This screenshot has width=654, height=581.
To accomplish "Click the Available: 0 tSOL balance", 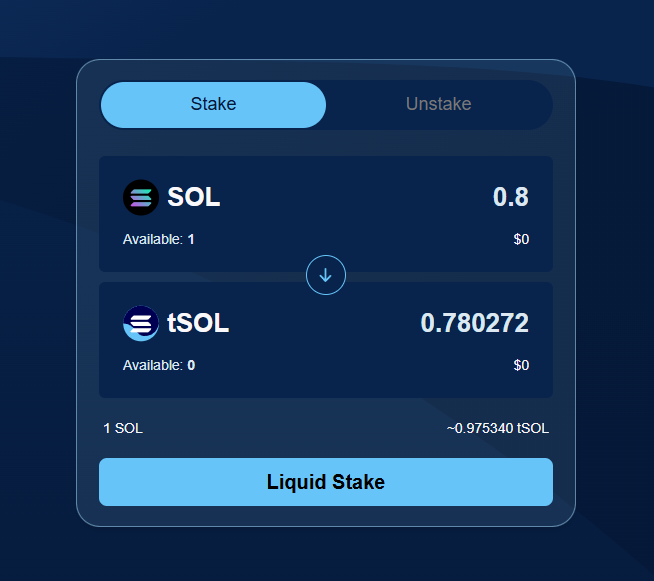I will [x=159, y=366].
